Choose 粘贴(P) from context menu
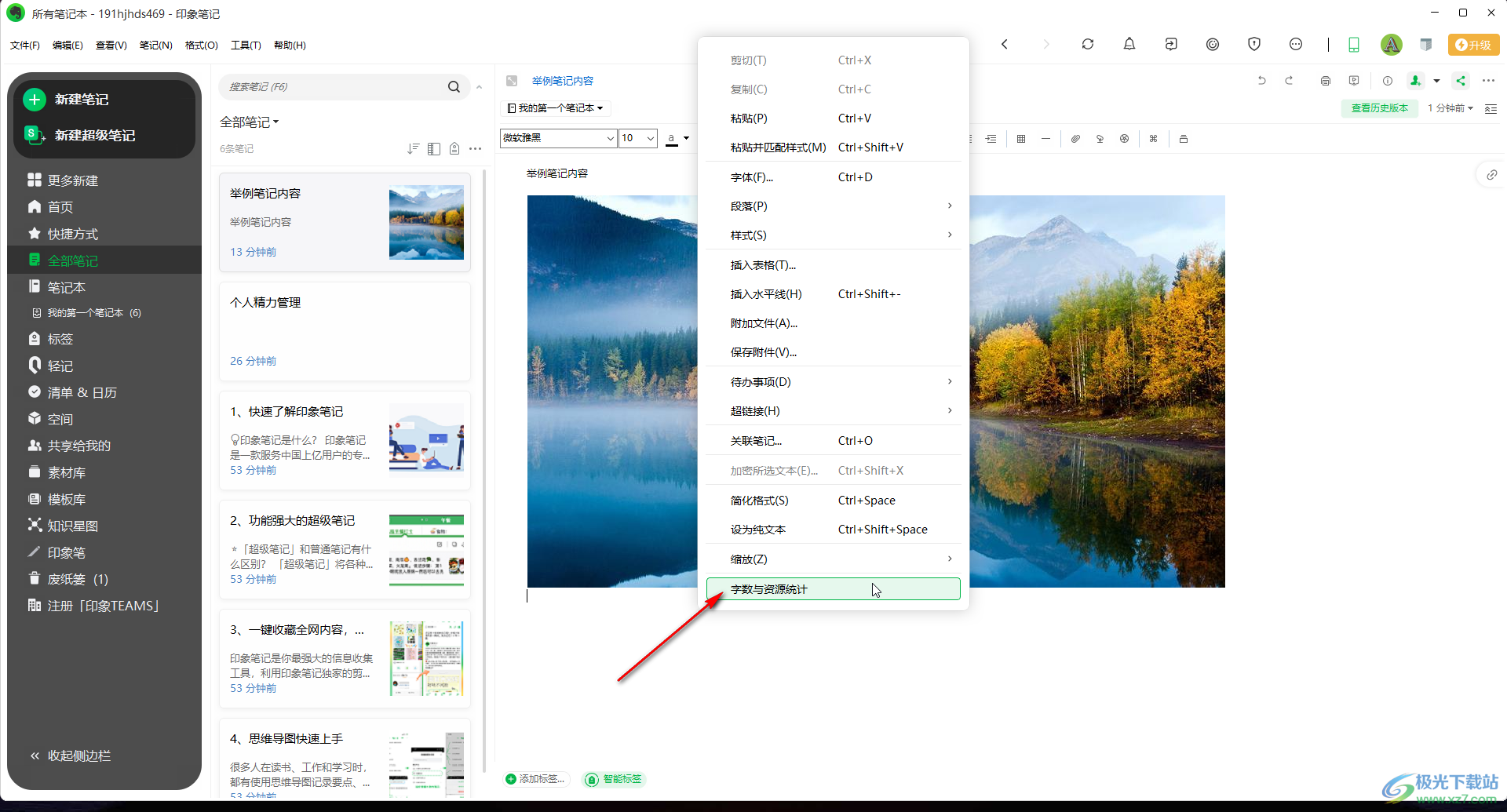 pos(833,118)
